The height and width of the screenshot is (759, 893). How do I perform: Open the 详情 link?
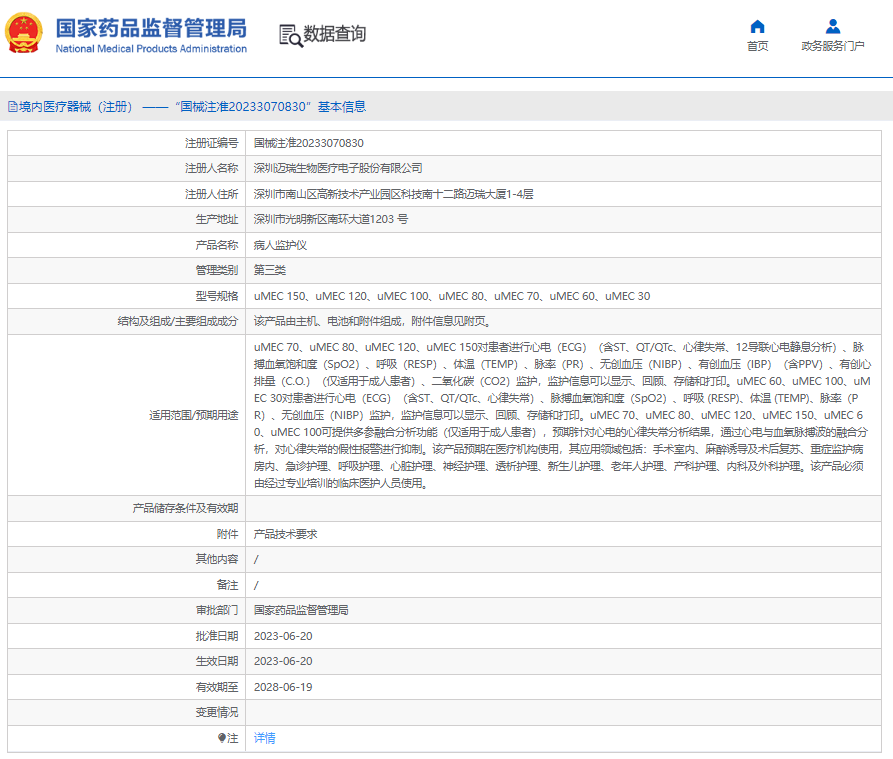[x=264, y=738]
